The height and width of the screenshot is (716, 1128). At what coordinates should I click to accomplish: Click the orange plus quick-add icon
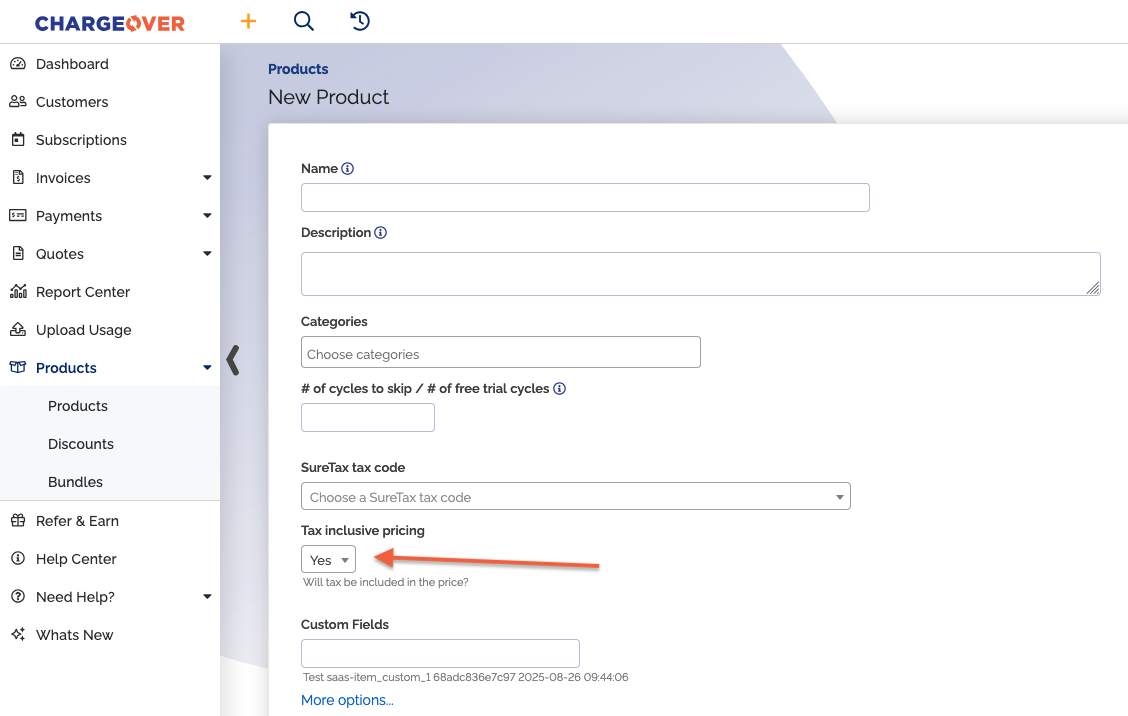[x=248, y=21]
